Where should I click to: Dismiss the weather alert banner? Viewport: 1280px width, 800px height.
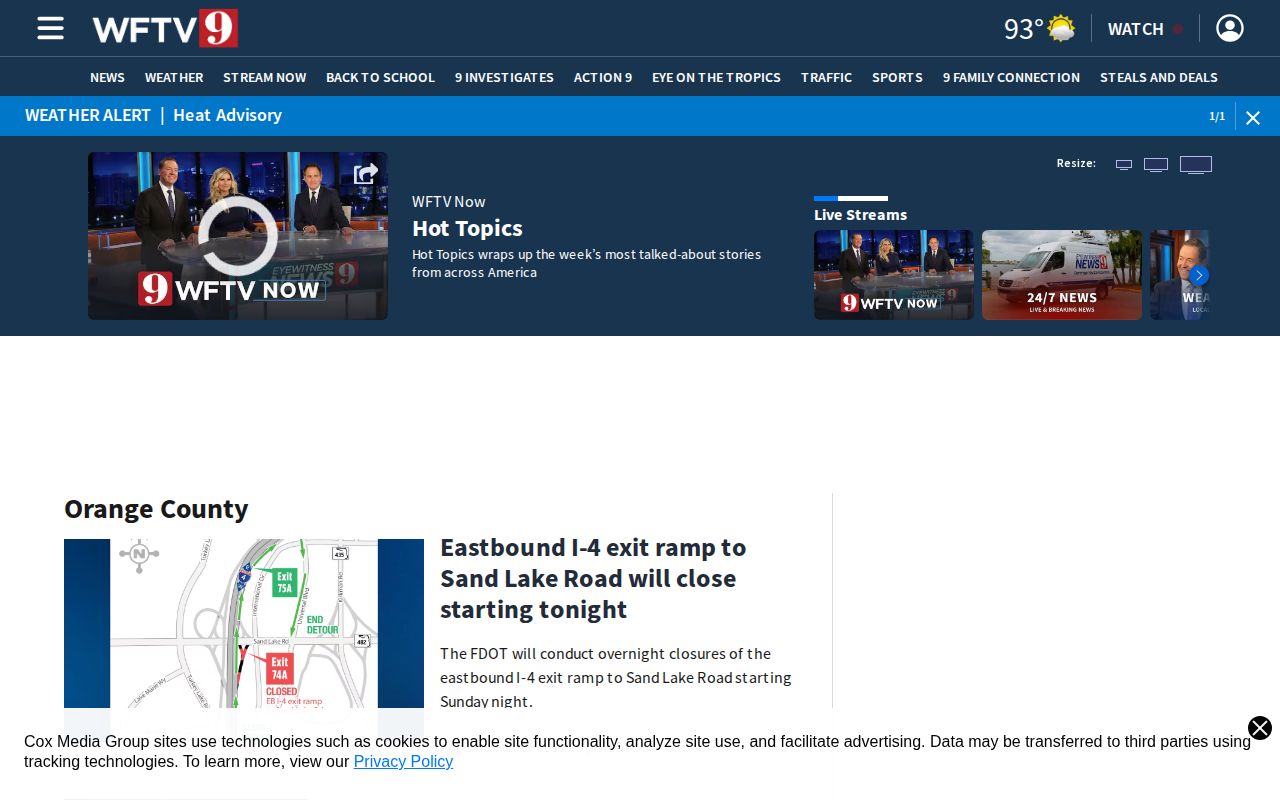tap(1253, 117)
